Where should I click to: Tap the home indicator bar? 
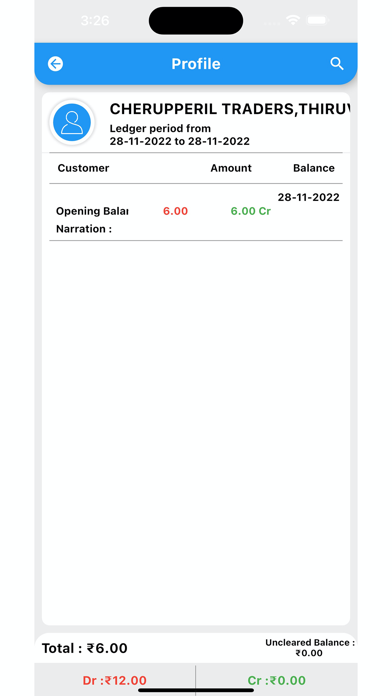[x=196, y=691]
